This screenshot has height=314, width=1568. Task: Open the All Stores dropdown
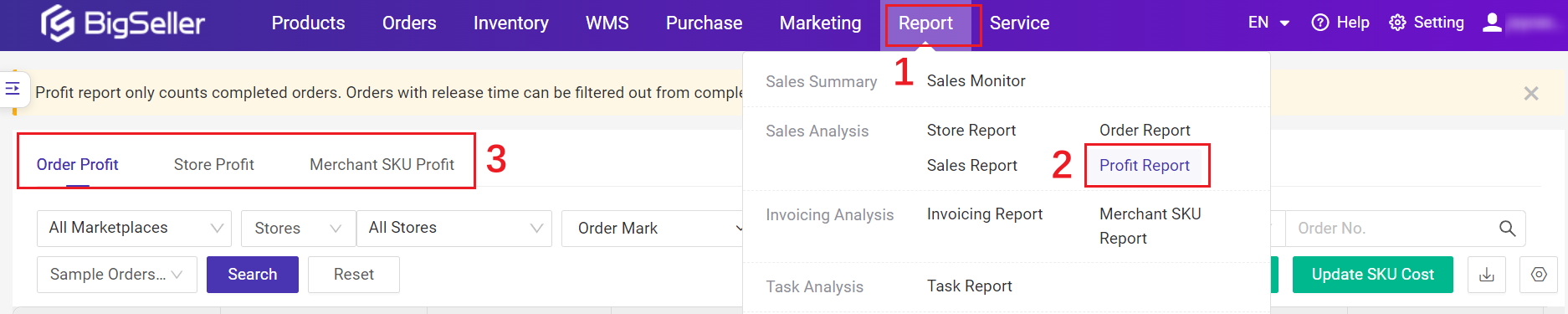[454, 228]
